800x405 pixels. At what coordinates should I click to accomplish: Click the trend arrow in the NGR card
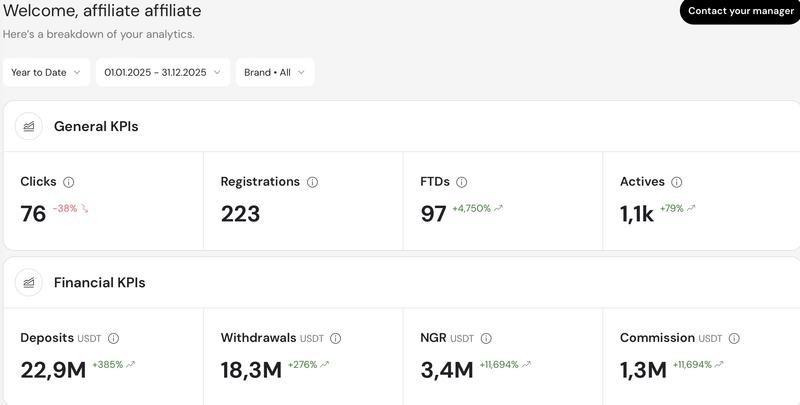(526, 365)
